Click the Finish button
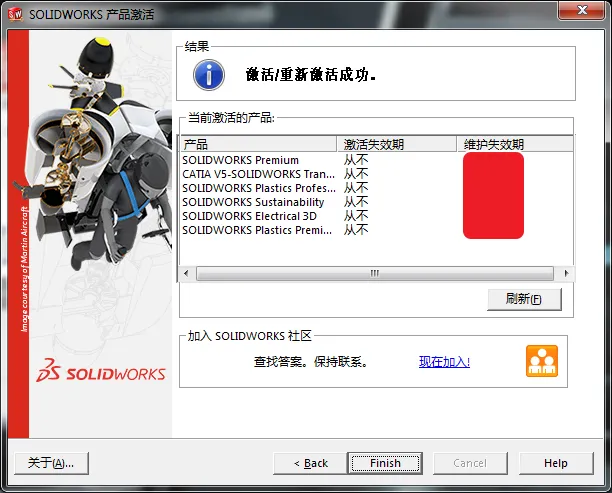612x493 pixels. [x=385, y=463]
